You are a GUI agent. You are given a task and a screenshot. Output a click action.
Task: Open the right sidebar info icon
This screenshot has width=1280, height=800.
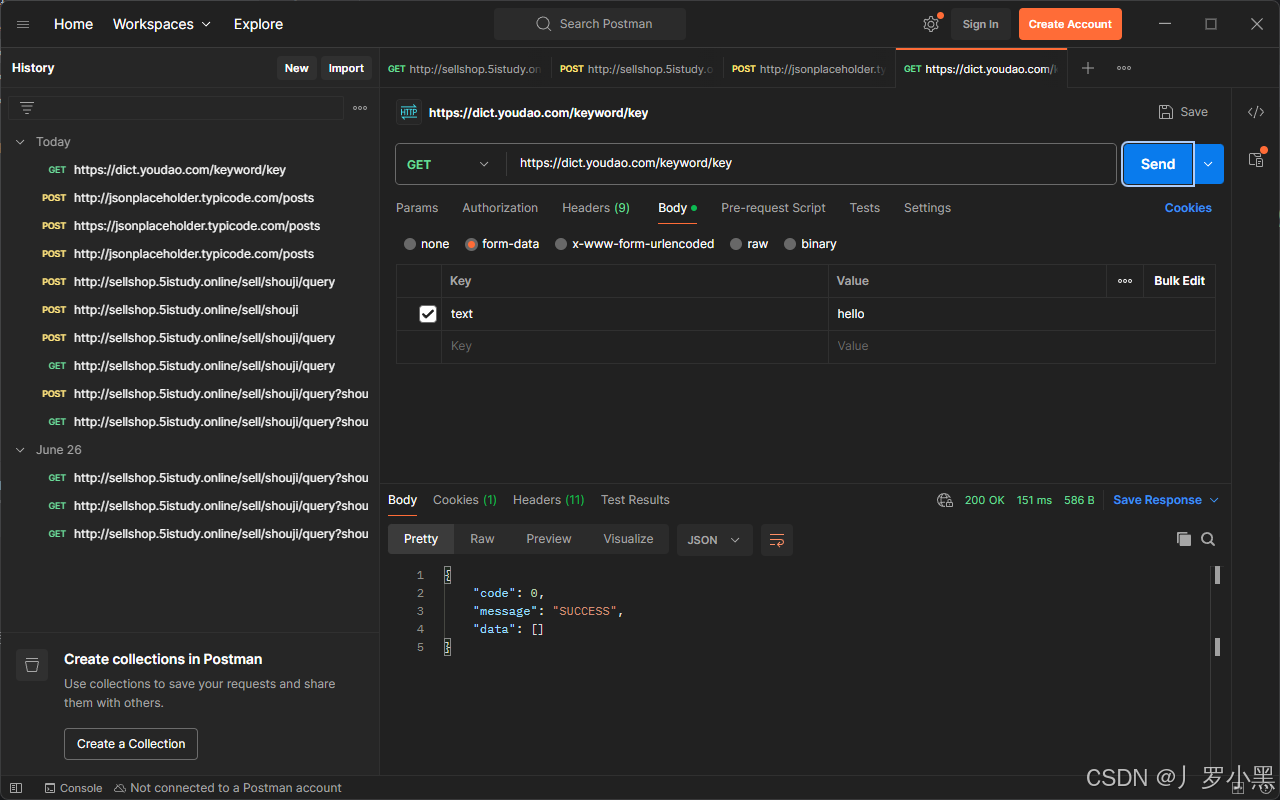1256,159
